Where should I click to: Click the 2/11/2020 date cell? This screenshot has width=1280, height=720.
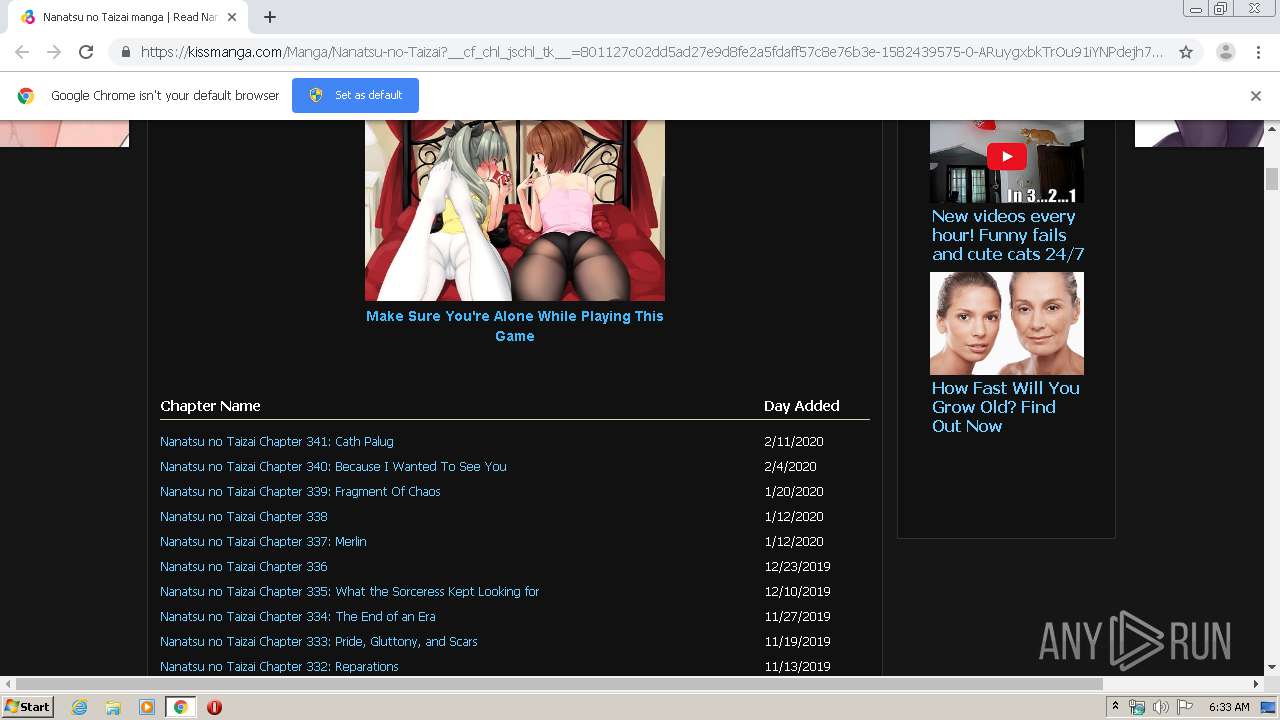[794, 441]
